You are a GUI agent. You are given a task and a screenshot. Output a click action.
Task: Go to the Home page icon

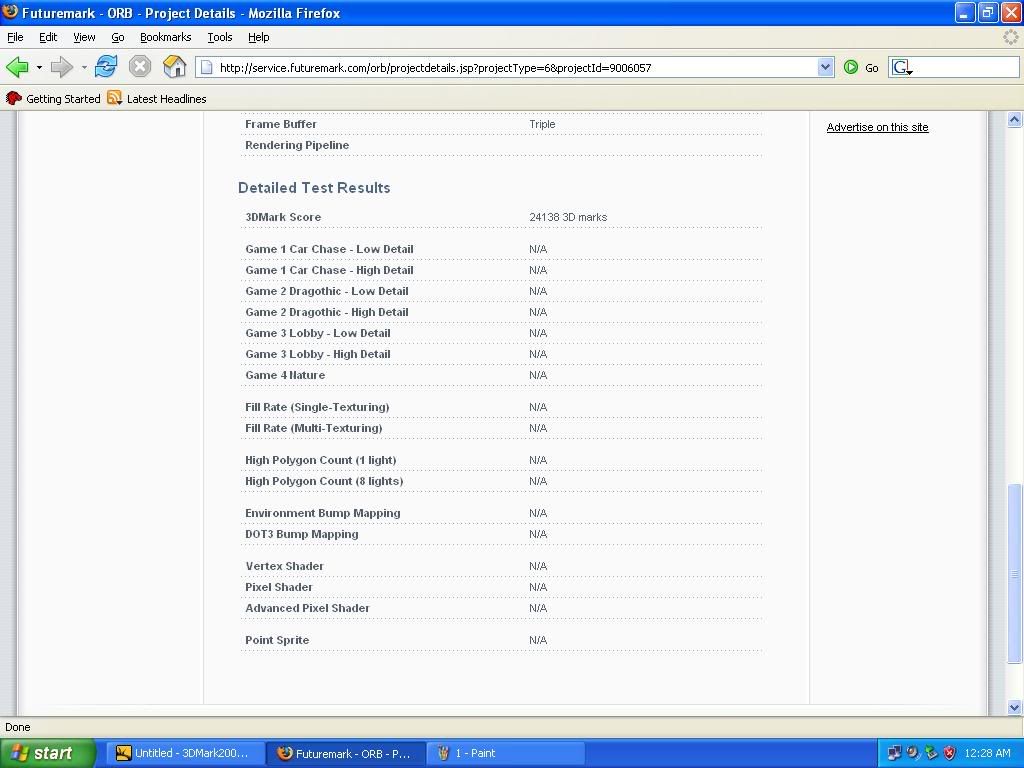pyautogui.click(x=174, y=67)
